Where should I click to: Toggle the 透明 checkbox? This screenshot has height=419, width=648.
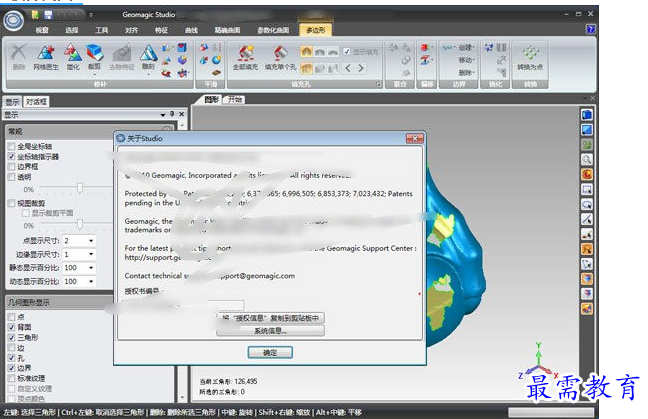point(12,177)
